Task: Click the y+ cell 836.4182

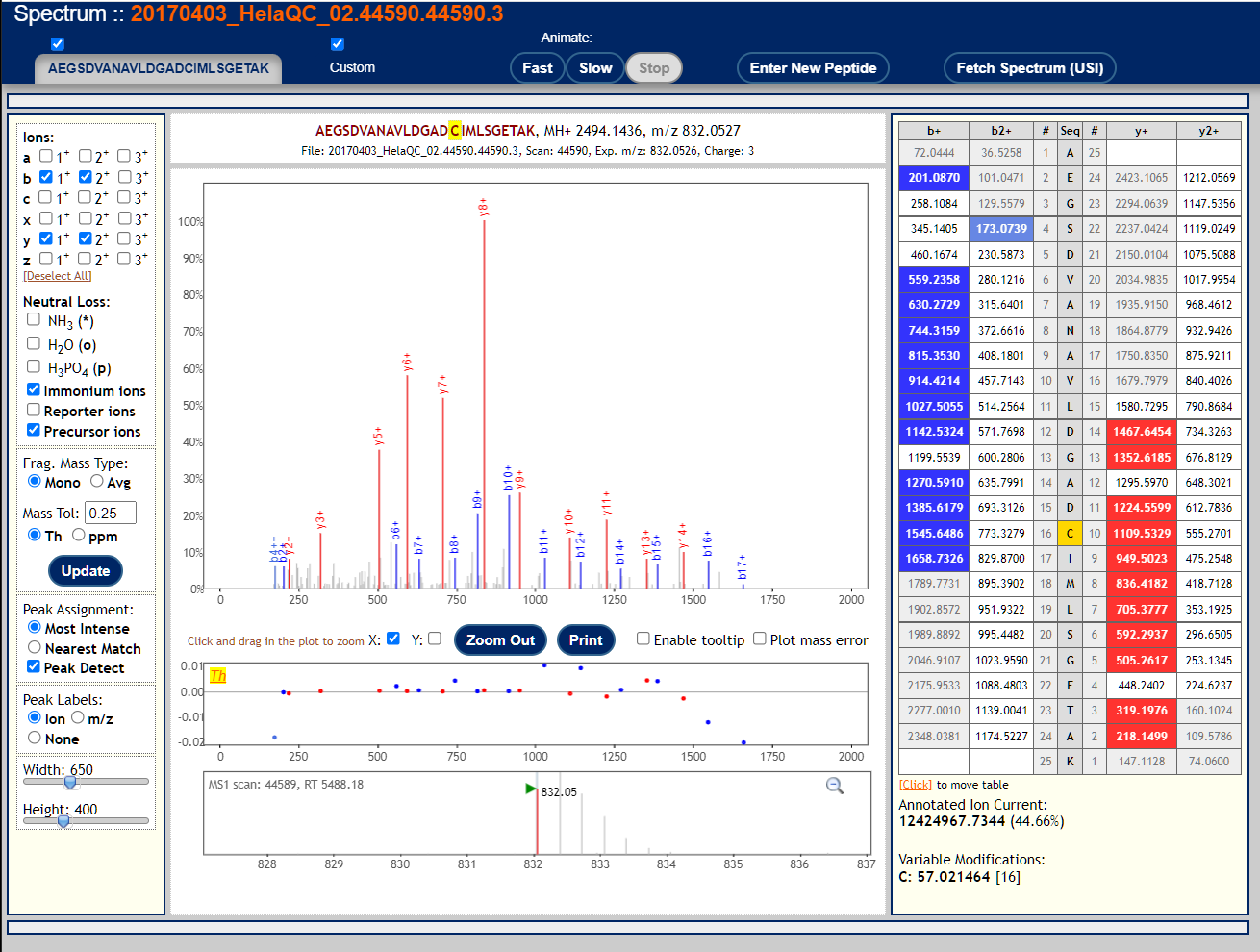Action: (1142, 584)
